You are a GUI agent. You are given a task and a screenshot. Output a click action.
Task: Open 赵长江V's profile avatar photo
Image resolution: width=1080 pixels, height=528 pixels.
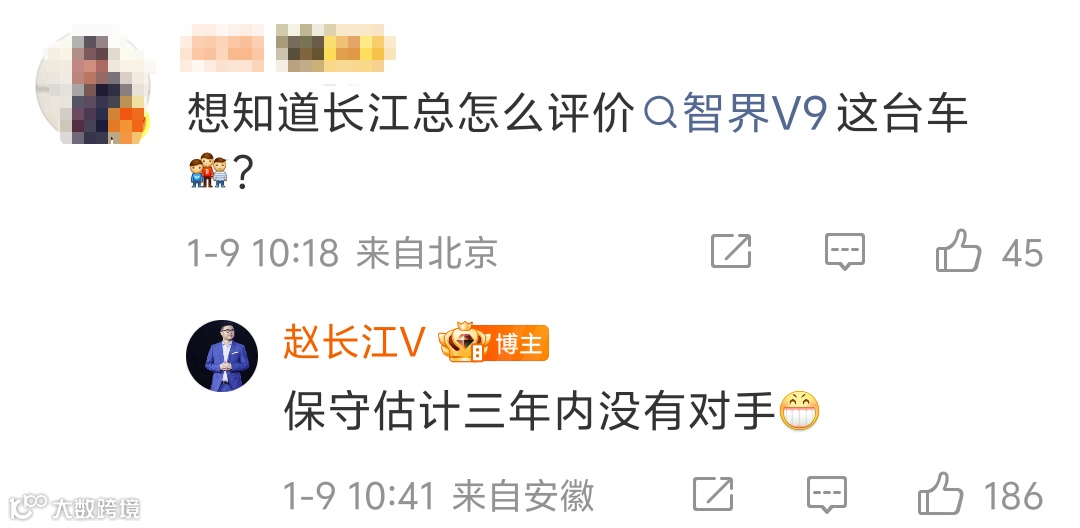tap(222, 356)
